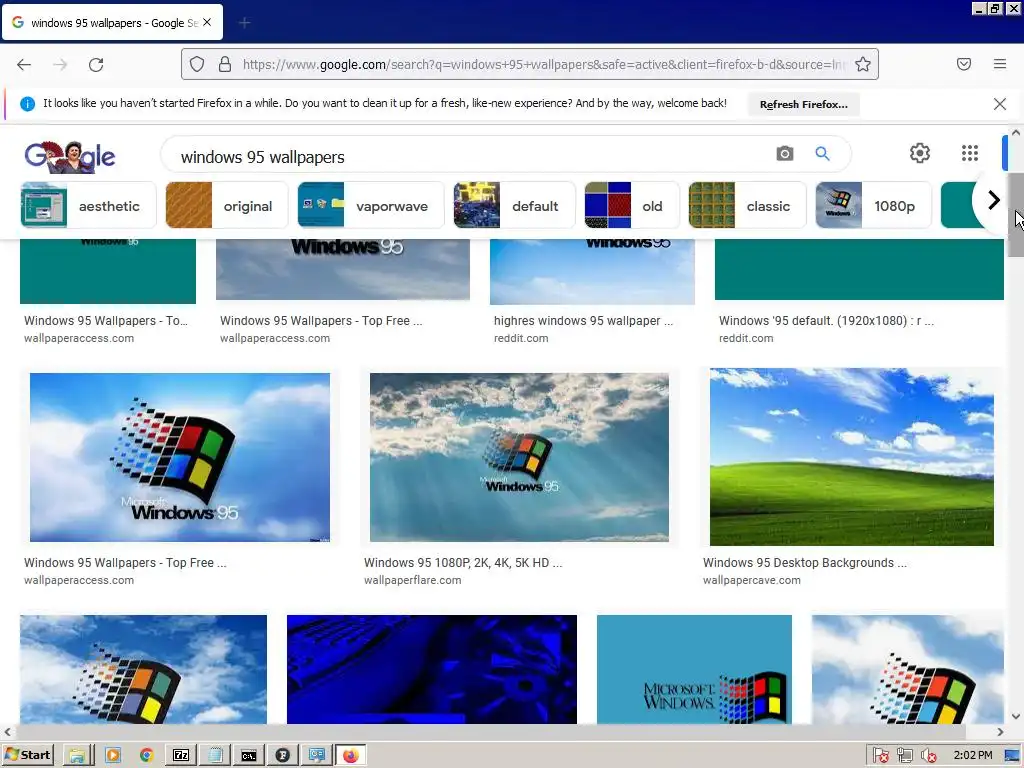Click the Refresh Firefox button
Viewport: 1024px width, 768px height.
point(803,104)
